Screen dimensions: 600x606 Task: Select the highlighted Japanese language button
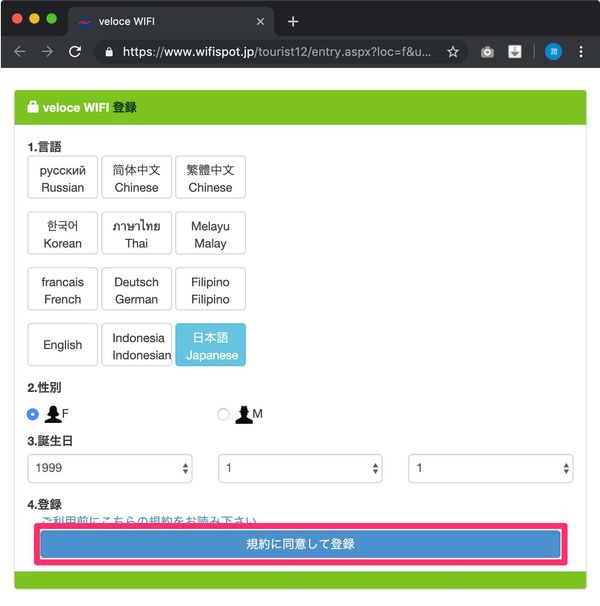[x=210, y=345]
